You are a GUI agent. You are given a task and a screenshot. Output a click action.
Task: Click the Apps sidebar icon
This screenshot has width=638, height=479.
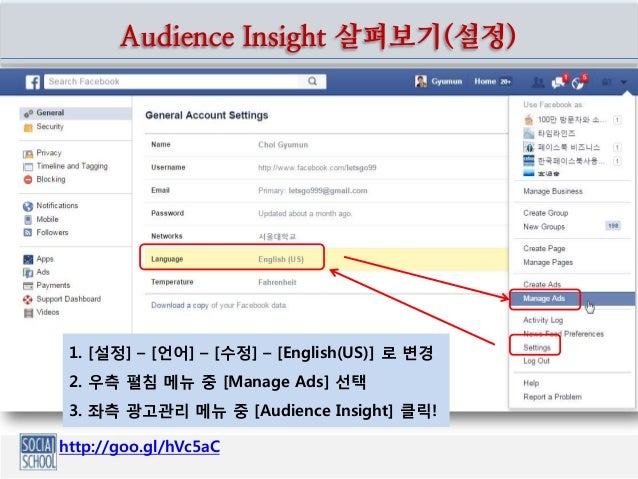coord(28,259)
